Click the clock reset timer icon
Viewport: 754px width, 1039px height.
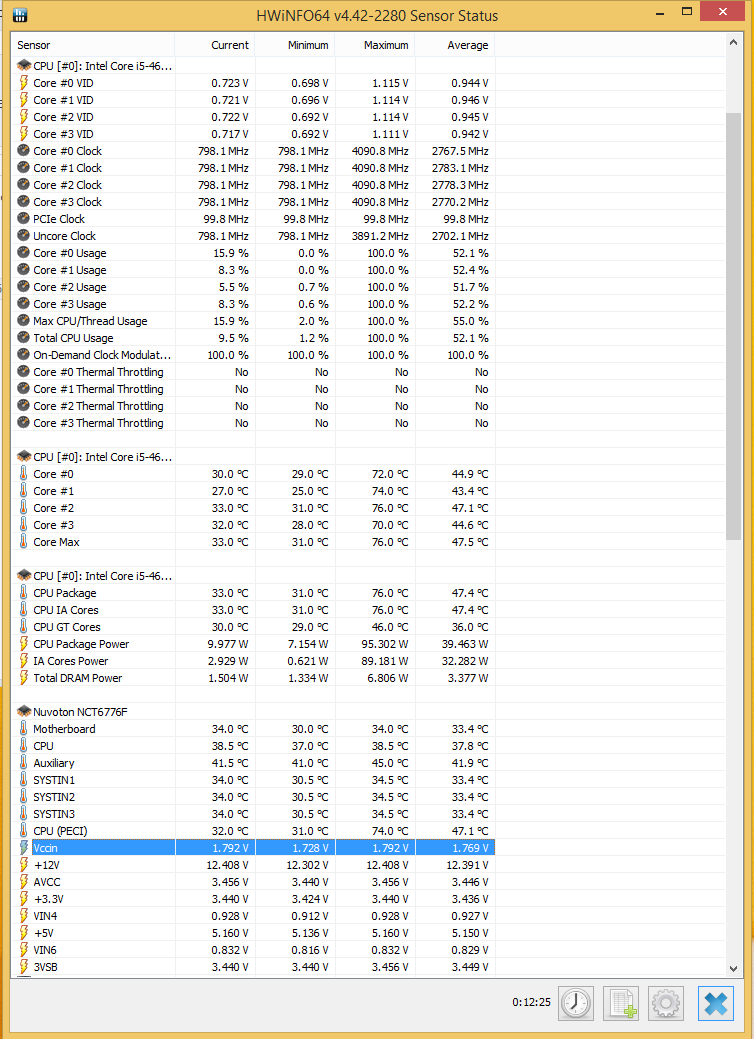576,1003
